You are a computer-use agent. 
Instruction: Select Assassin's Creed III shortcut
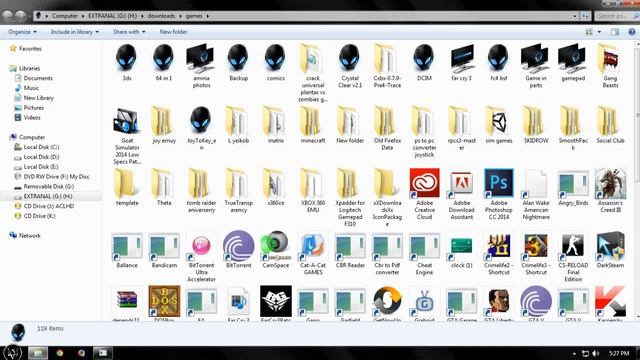coord(610,183)
